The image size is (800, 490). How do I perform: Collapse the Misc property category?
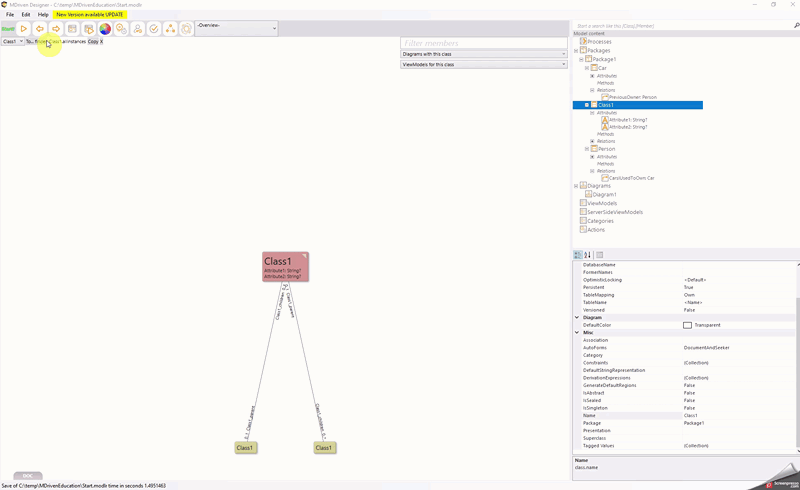coord(577,333)
